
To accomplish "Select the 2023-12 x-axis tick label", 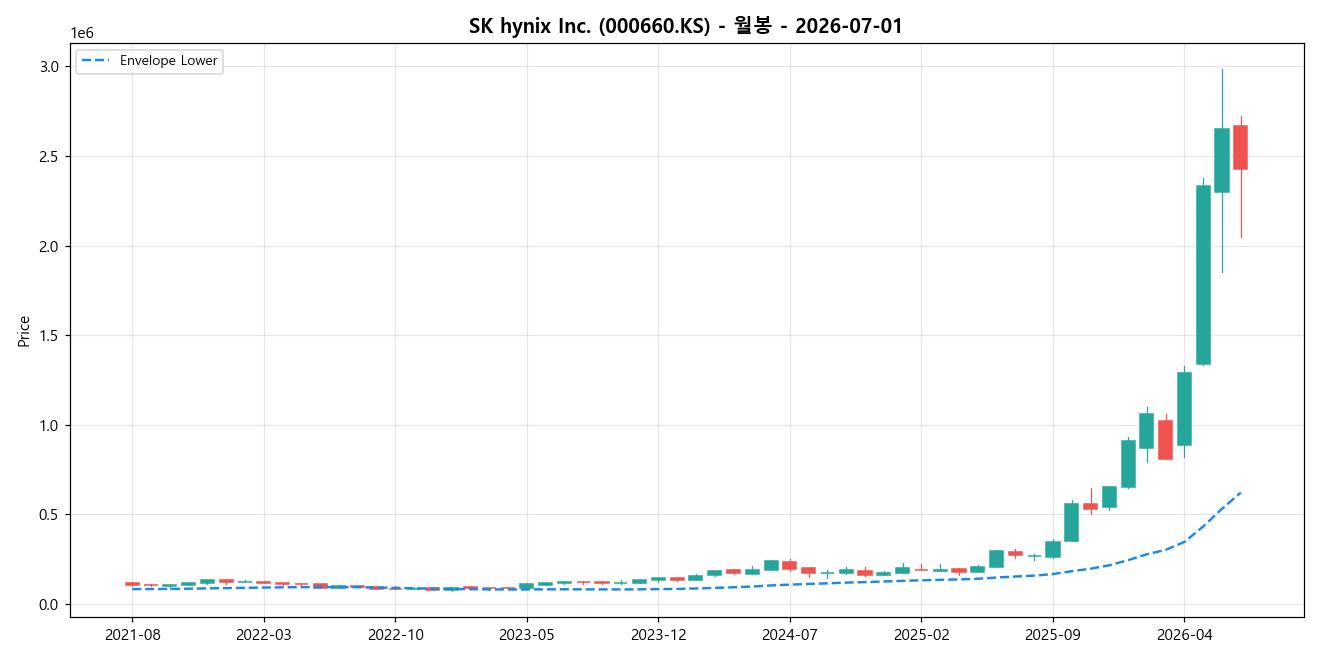I will coord(659,634).
